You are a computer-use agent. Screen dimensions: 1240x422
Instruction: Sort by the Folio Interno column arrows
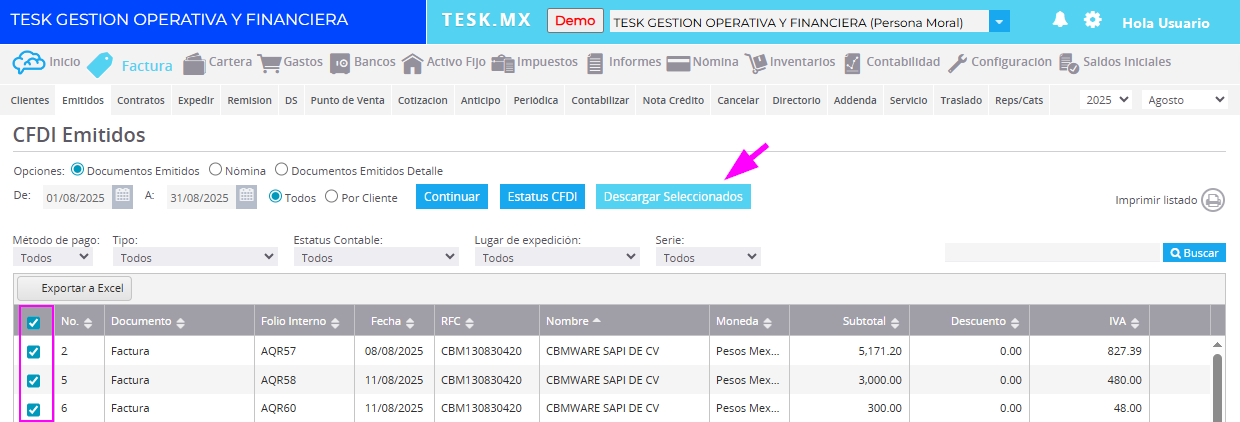coord(335,322)
